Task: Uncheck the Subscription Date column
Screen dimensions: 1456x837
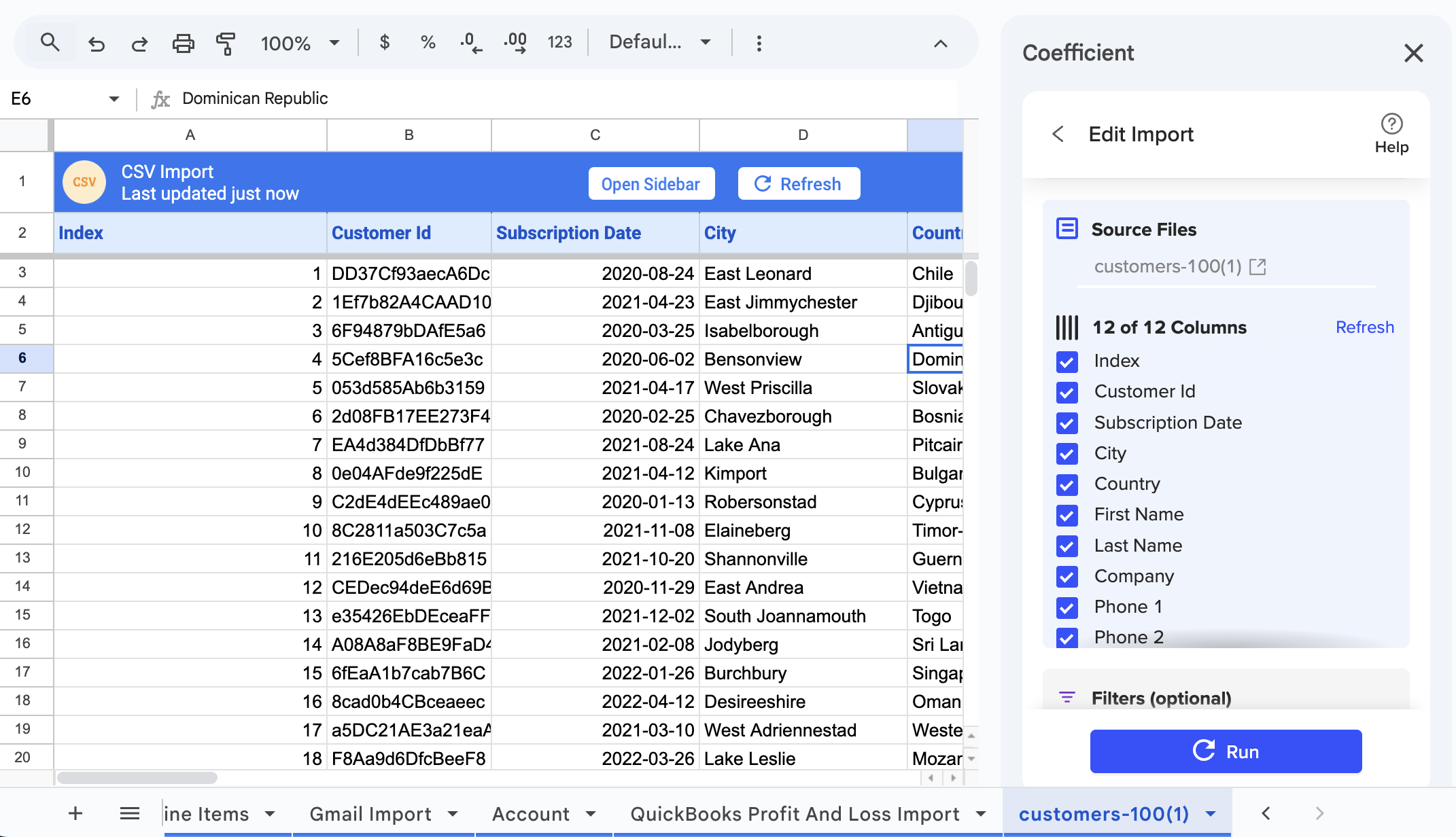Action: (1067, 423)
